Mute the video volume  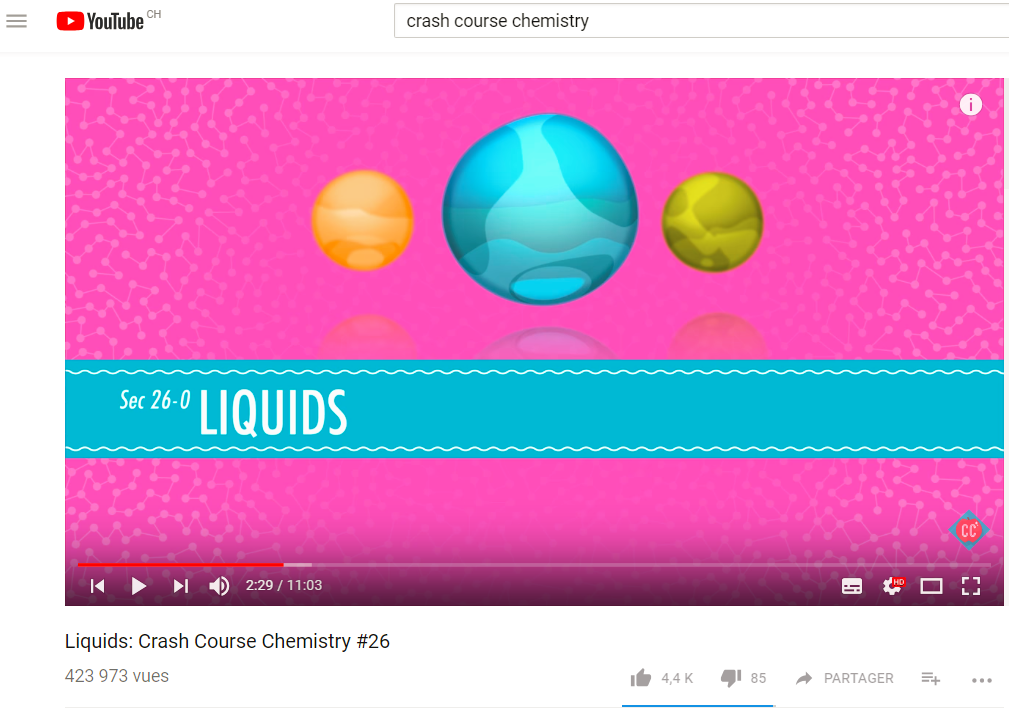tap(219, 586)
